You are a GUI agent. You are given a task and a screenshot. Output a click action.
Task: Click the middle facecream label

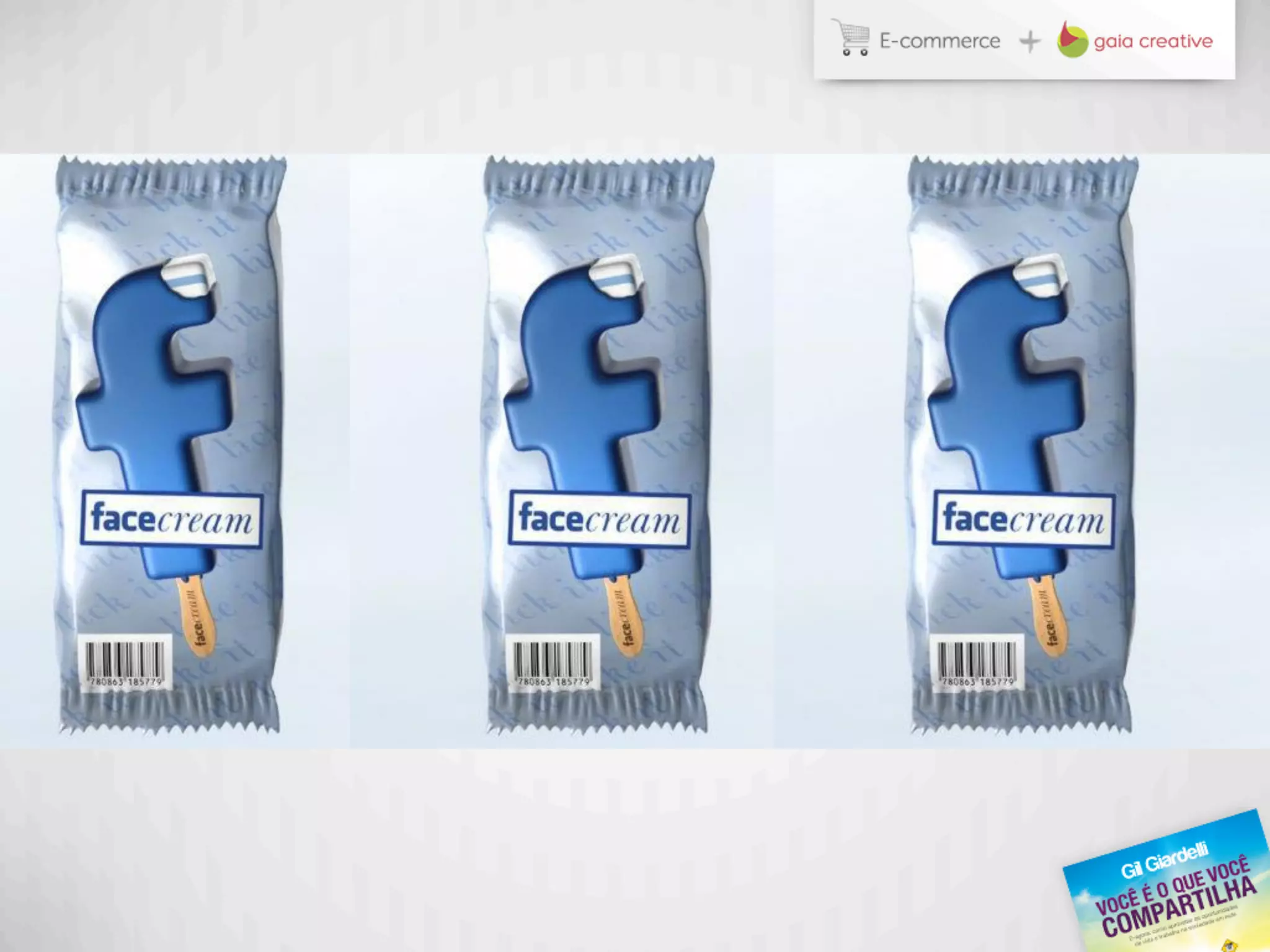click(599, 519)
